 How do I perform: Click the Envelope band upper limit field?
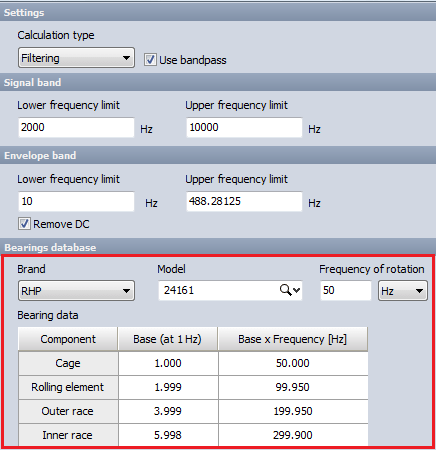pyautogui.click(x=244, y=201)
